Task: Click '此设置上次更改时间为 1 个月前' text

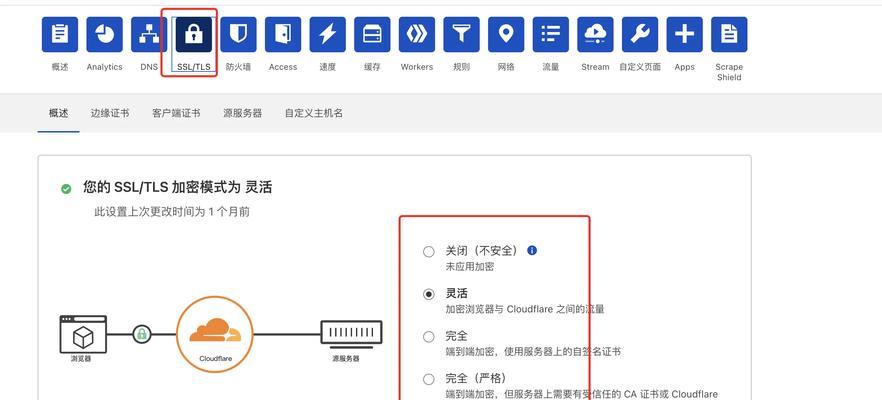Action: pos(172,212)
